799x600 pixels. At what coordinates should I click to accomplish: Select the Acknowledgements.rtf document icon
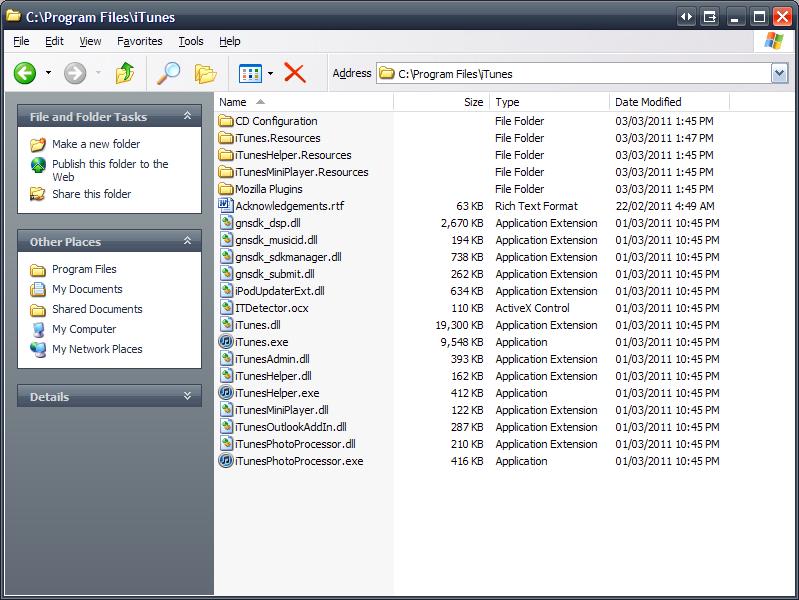(226, 205)
